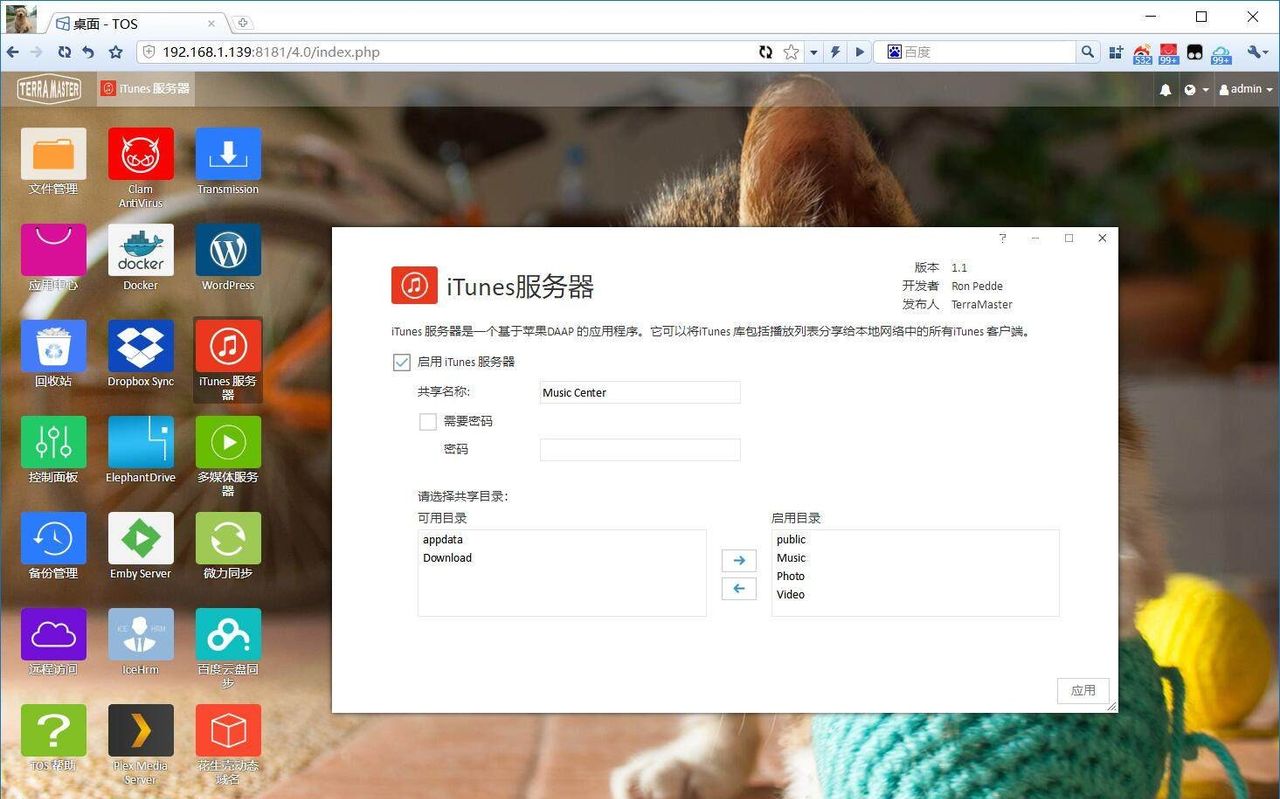Launch the Transmission download app
1280x799 pixels.
tap(228, 154)
